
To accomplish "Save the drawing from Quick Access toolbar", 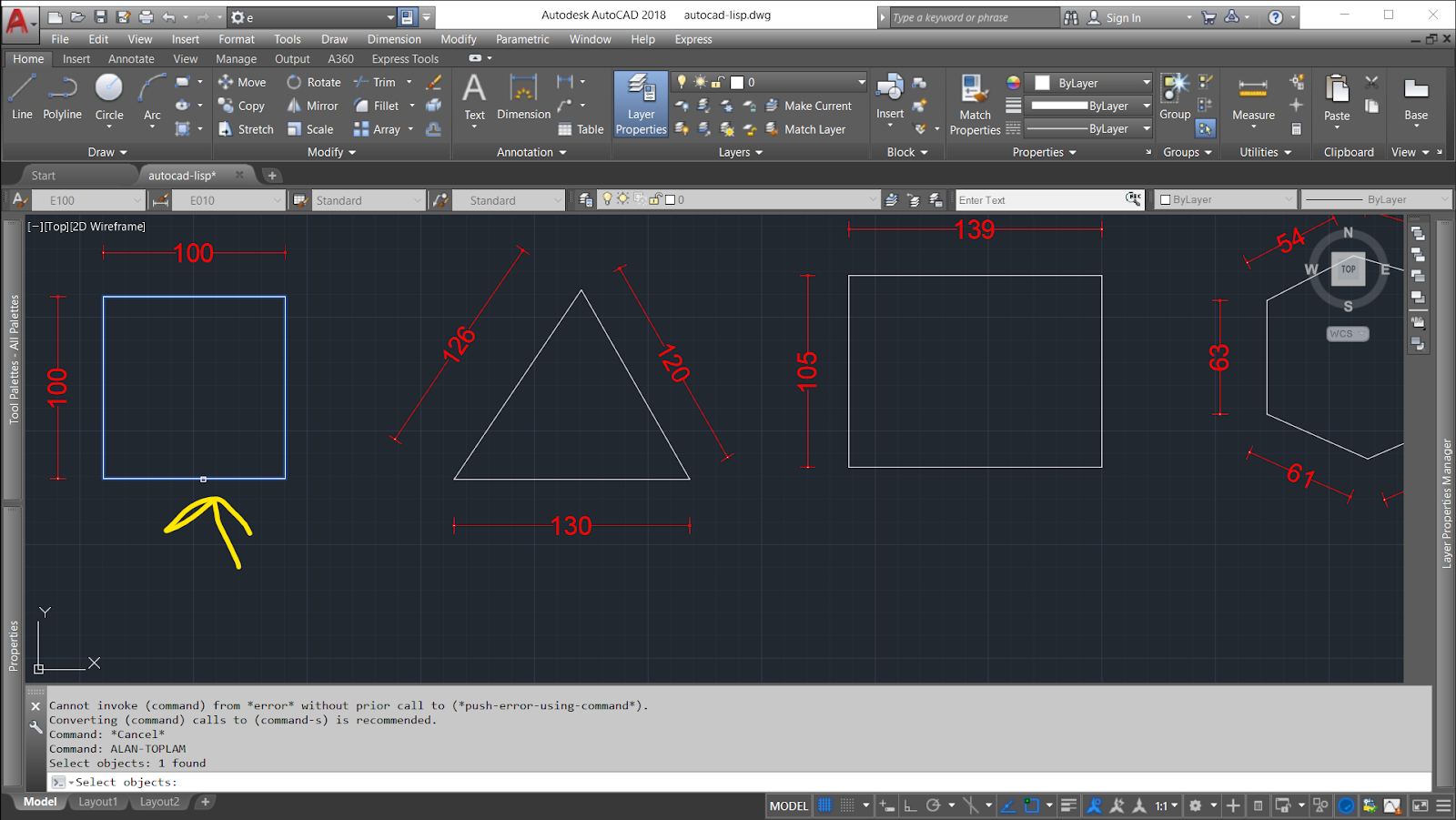I will pyautogui.click(x=100, y=17).
